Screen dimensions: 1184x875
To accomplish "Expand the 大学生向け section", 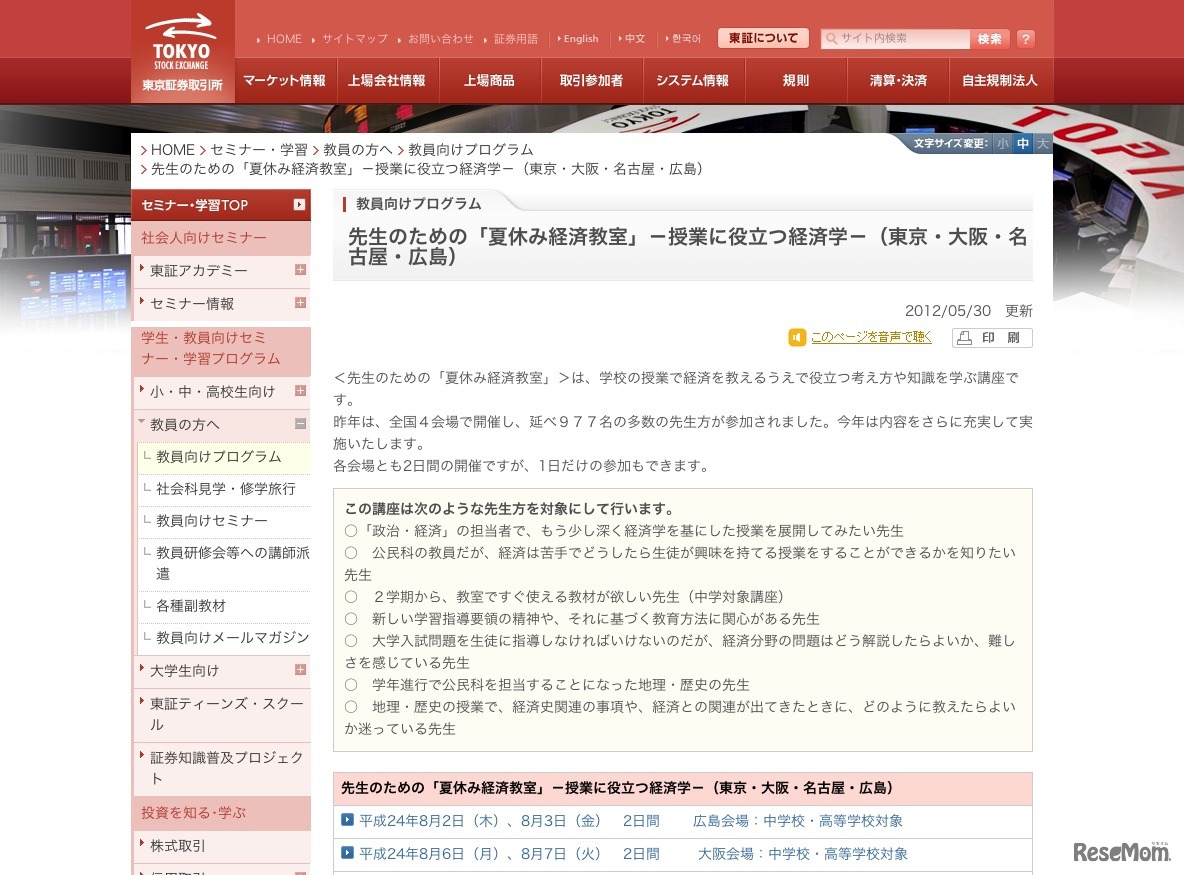I will [300, 670].
